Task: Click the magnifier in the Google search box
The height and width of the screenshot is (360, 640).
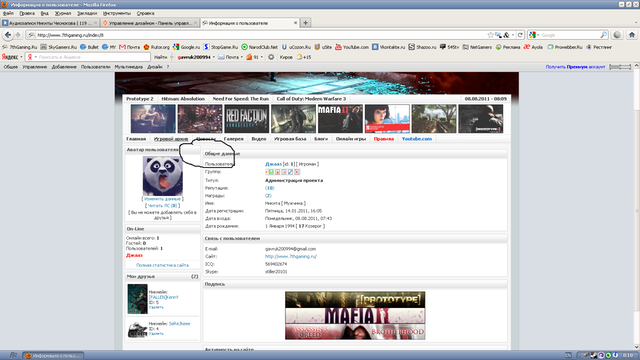Action: [603, 35]
